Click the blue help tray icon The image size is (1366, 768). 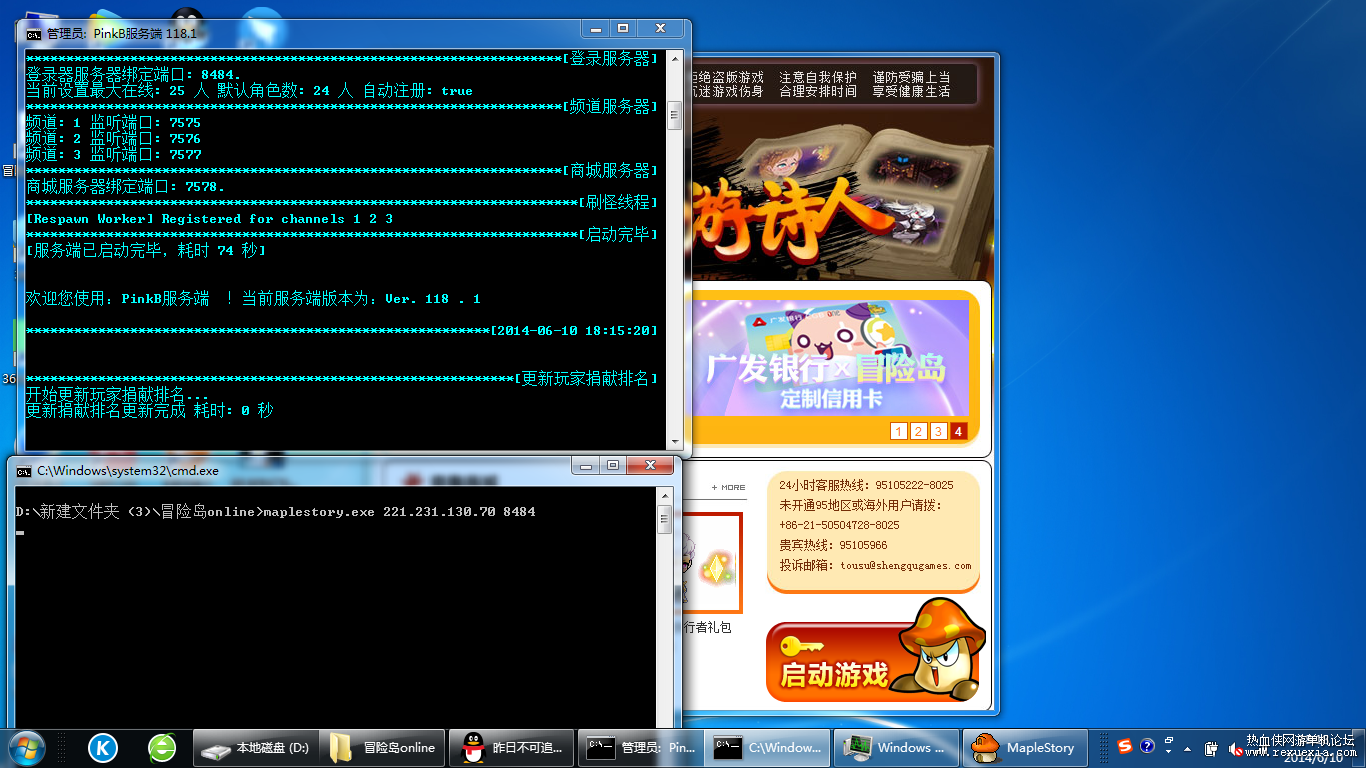click(1147, 746)
